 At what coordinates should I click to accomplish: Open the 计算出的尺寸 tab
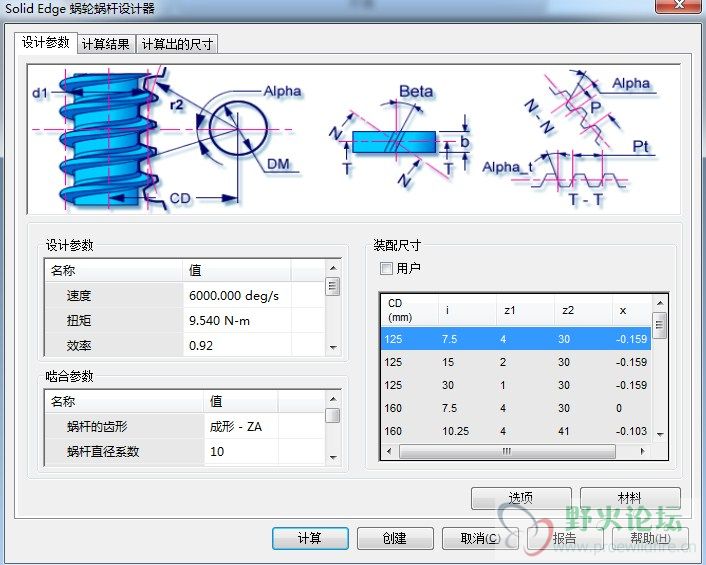[177, 44]
